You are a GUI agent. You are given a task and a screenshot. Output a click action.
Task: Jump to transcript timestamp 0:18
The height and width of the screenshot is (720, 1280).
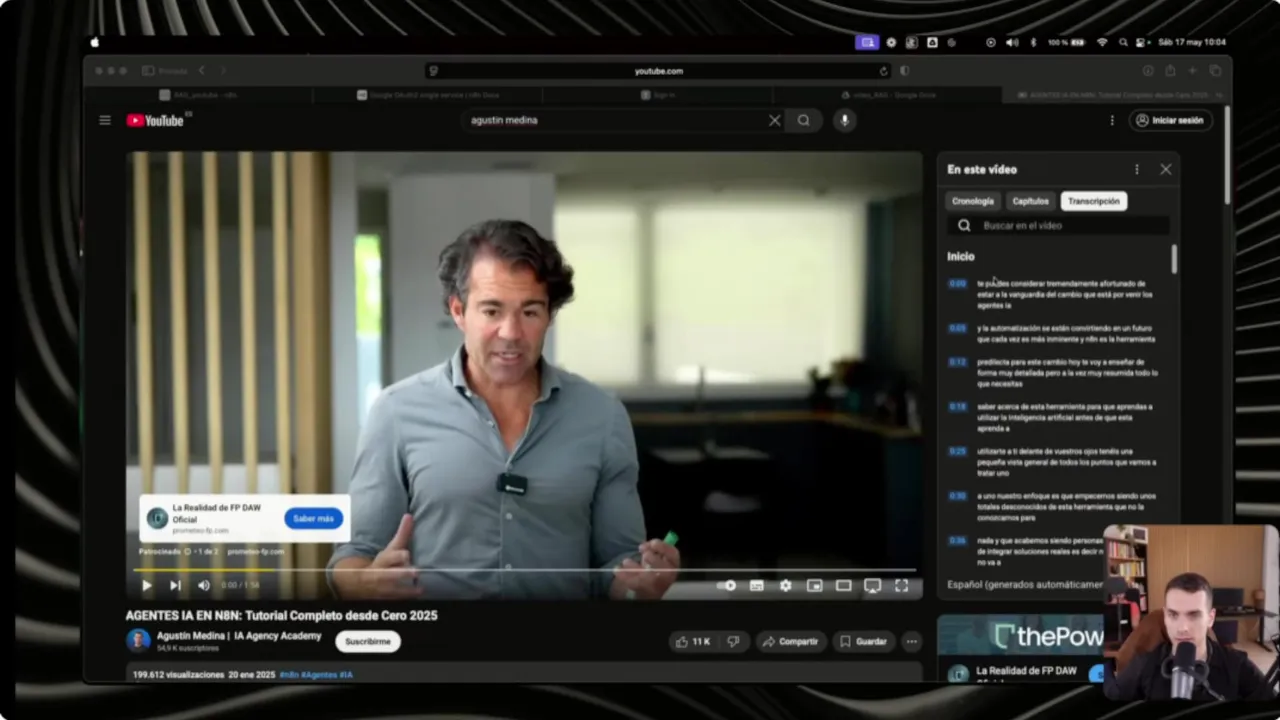[957, 407]
